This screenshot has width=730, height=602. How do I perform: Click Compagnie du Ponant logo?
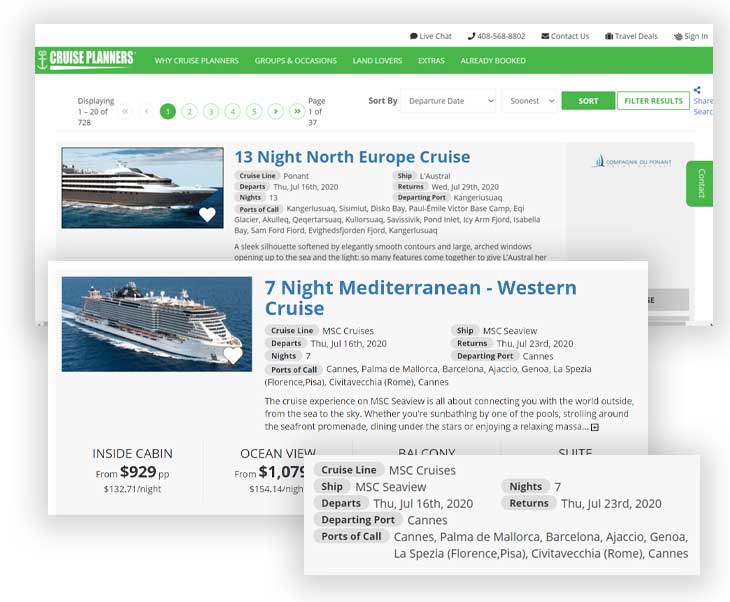coord(632,162)
